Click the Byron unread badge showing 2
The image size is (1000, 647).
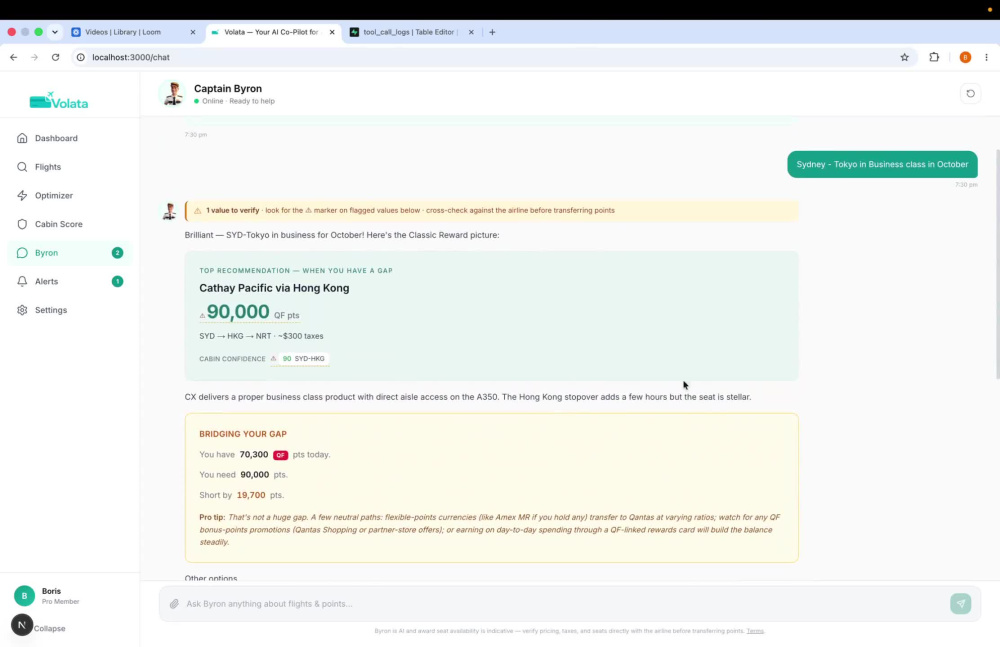pyautogui.click(x=117, y=253)
